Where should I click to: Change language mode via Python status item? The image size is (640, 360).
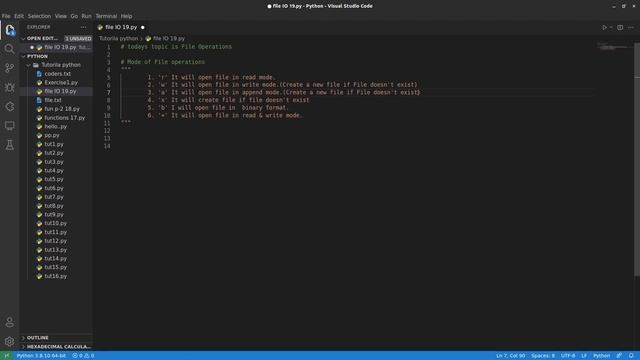[x=601, y=356]
